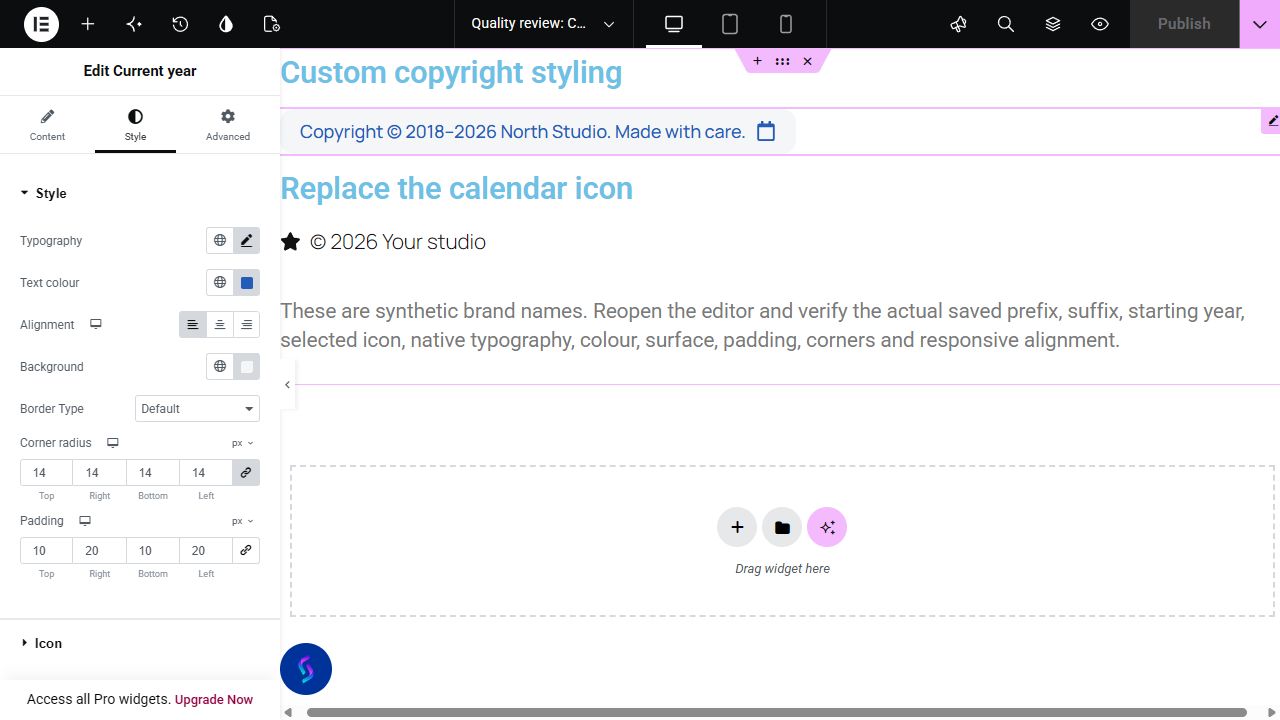Screen dimensions: 1280x720
Task: Click the globe icon in the Typography row
Action: point(220,241)
